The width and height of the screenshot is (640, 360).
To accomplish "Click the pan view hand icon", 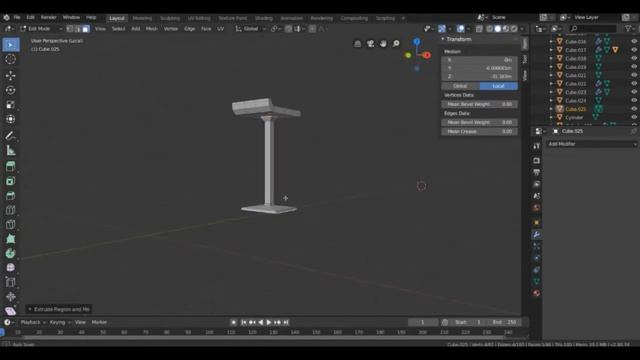I will click(x=383, y=44).
